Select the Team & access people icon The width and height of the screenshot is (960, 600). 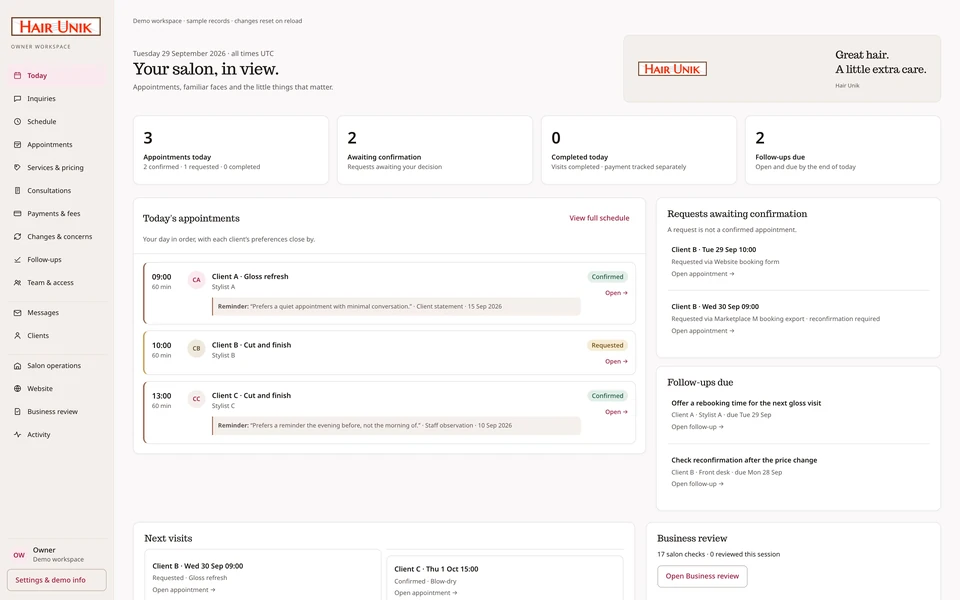(x=17, y=282)
